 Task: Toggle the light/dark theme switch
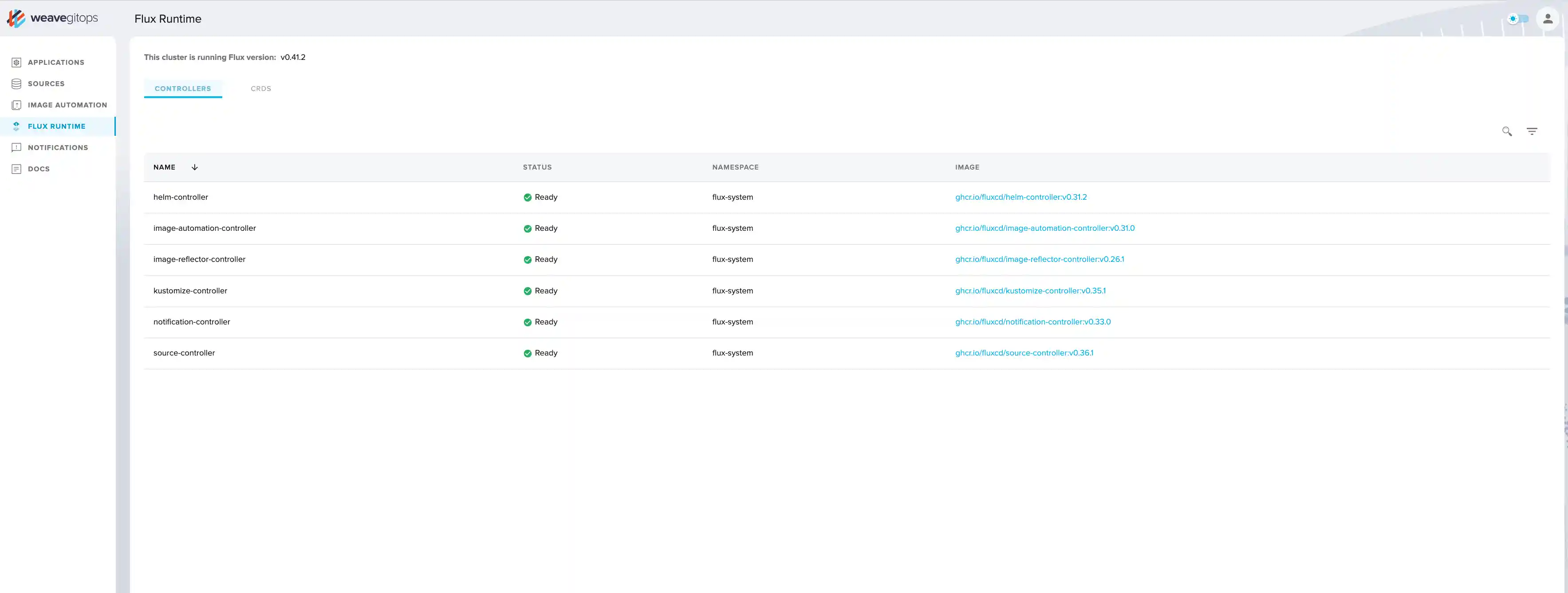click(x=1517, y=19)
